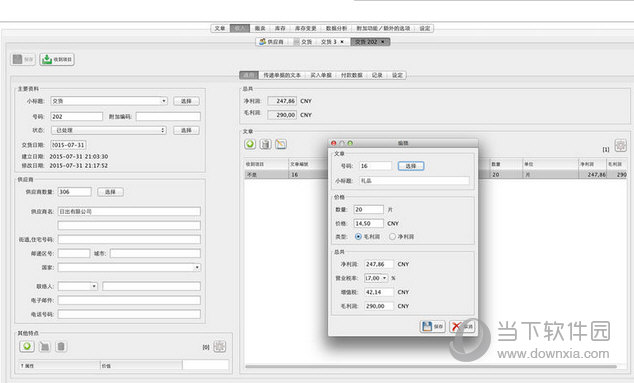Viewport: 634px width, 383px height.
Task: Close the 交货 3 tab with its x
Action: pos(342,42)
